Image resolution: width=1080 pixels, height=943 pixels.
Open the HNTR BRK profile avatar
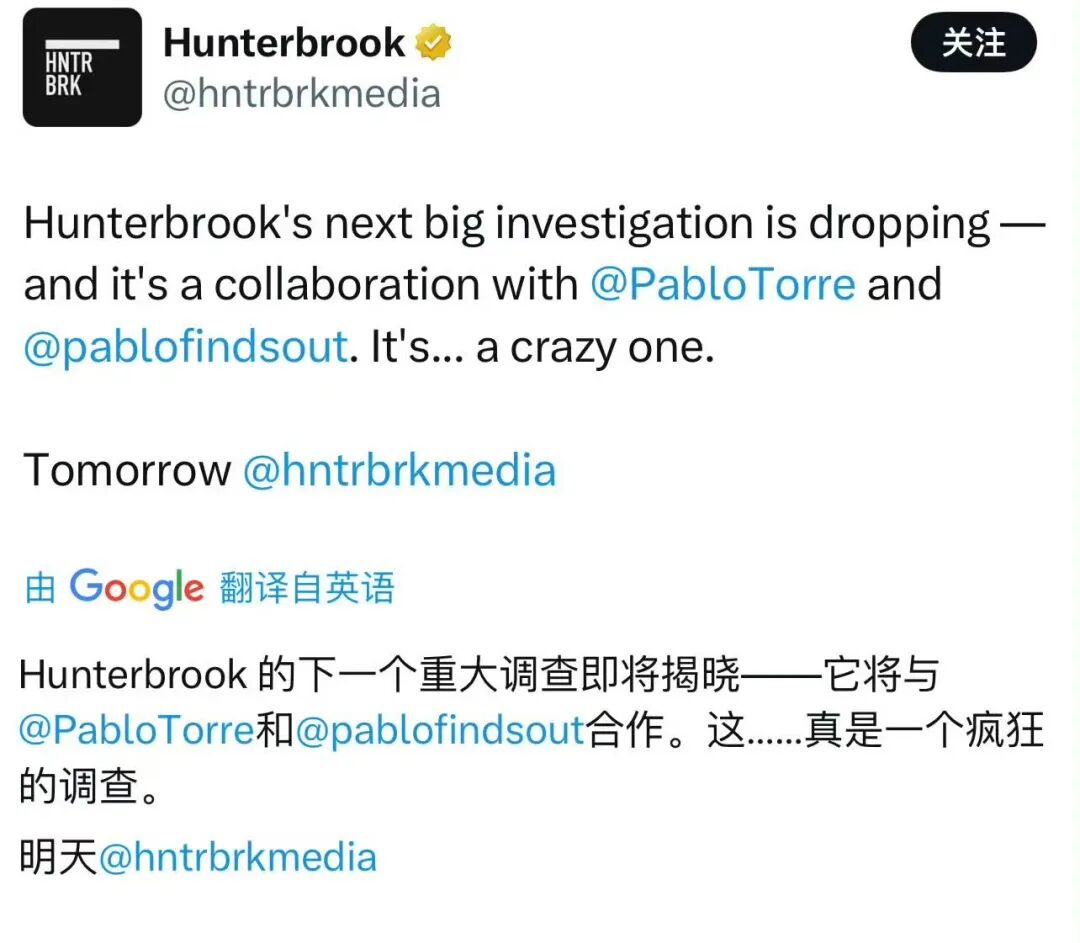tap(82, 67)
